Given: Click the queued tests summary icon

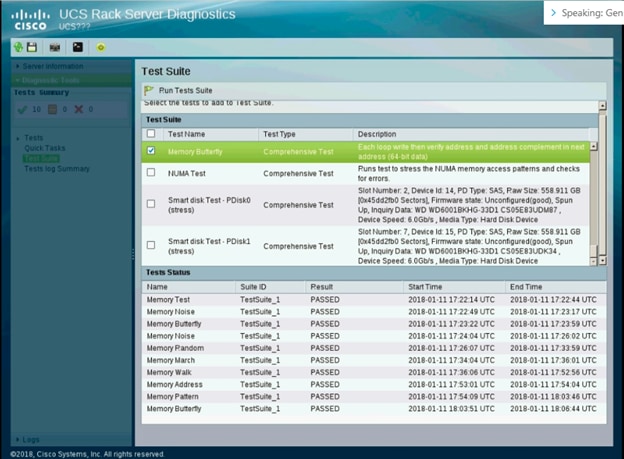Looking at the screenshot, I should click(52, 109).
